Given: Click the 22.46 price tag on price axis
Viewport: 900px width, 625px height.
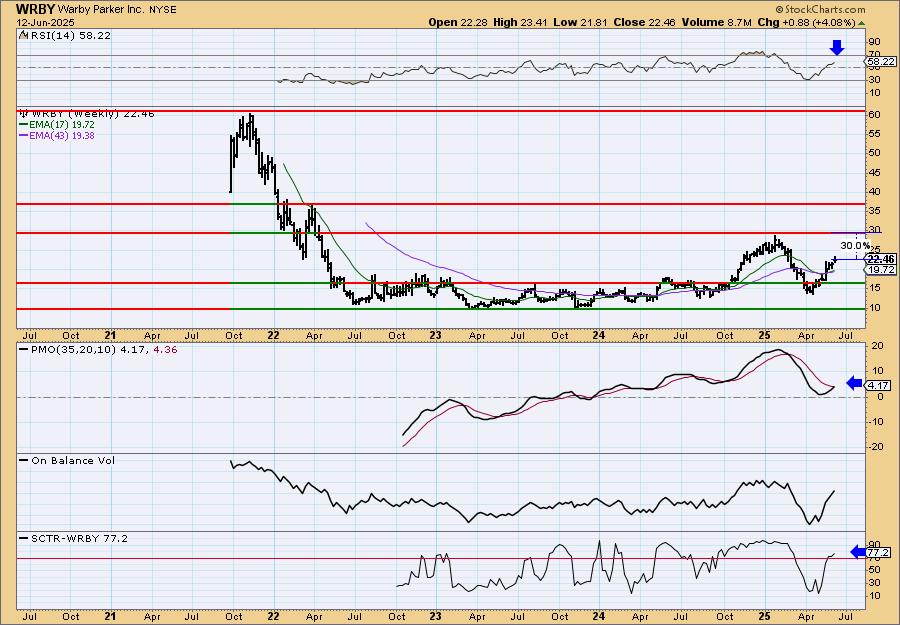Looking at the screenshot, I should (881, 259).
